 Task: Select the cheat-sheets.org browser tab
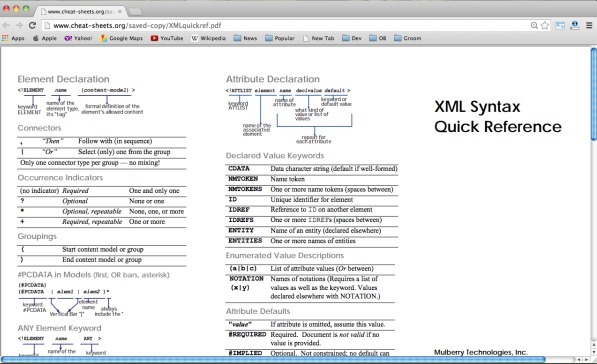click(81, 11)
